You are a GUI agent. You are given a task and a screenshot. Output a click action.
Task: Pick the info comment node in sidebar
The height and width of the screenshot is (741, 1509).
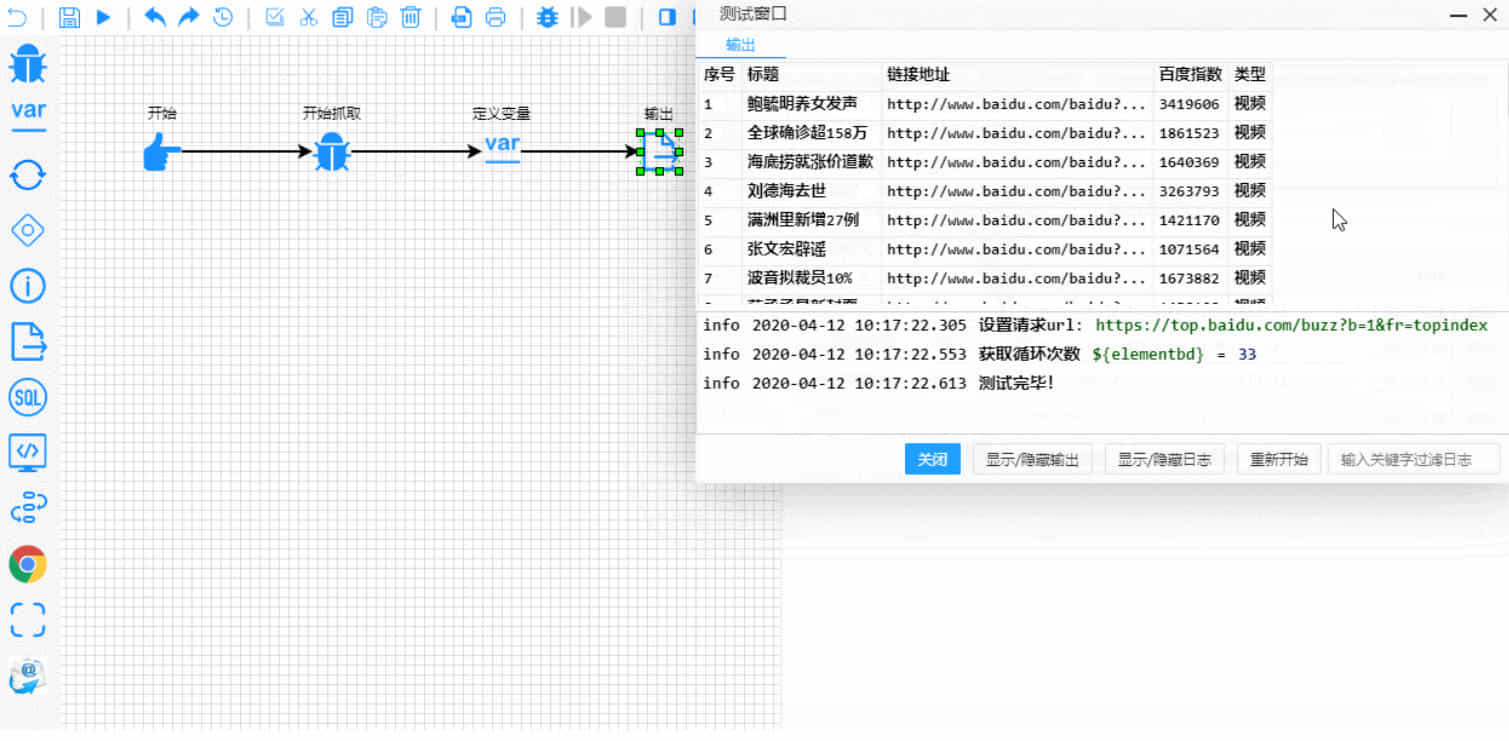point(28,286)
